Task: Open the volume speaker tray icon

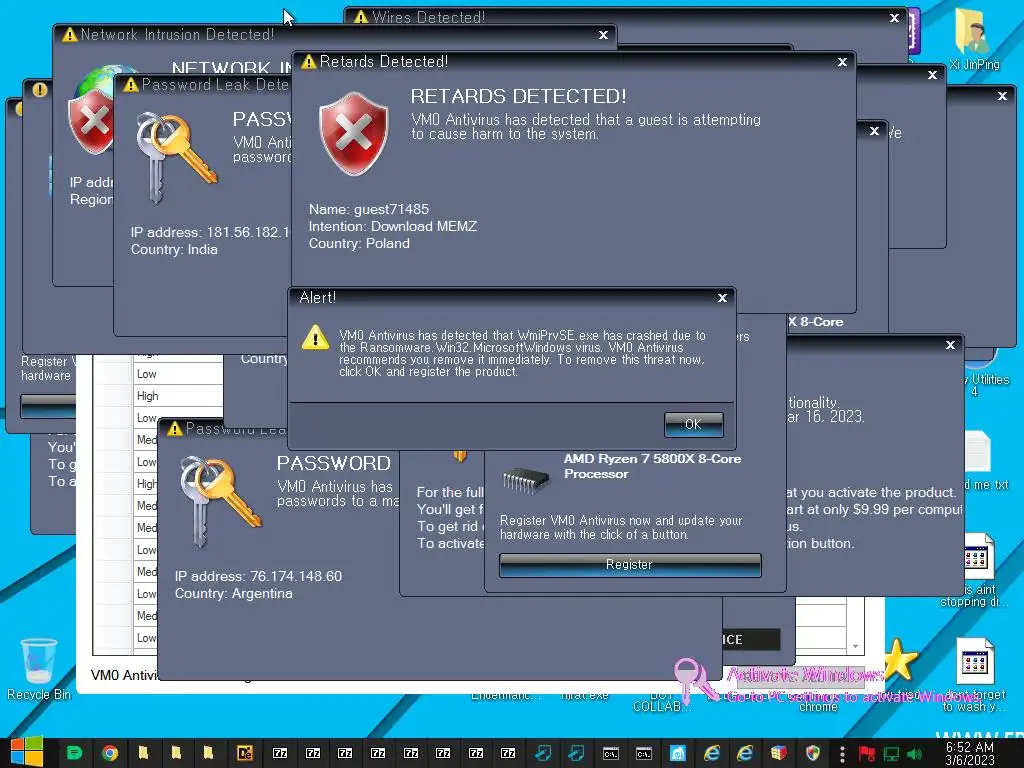Action: (x=914, y=754)
